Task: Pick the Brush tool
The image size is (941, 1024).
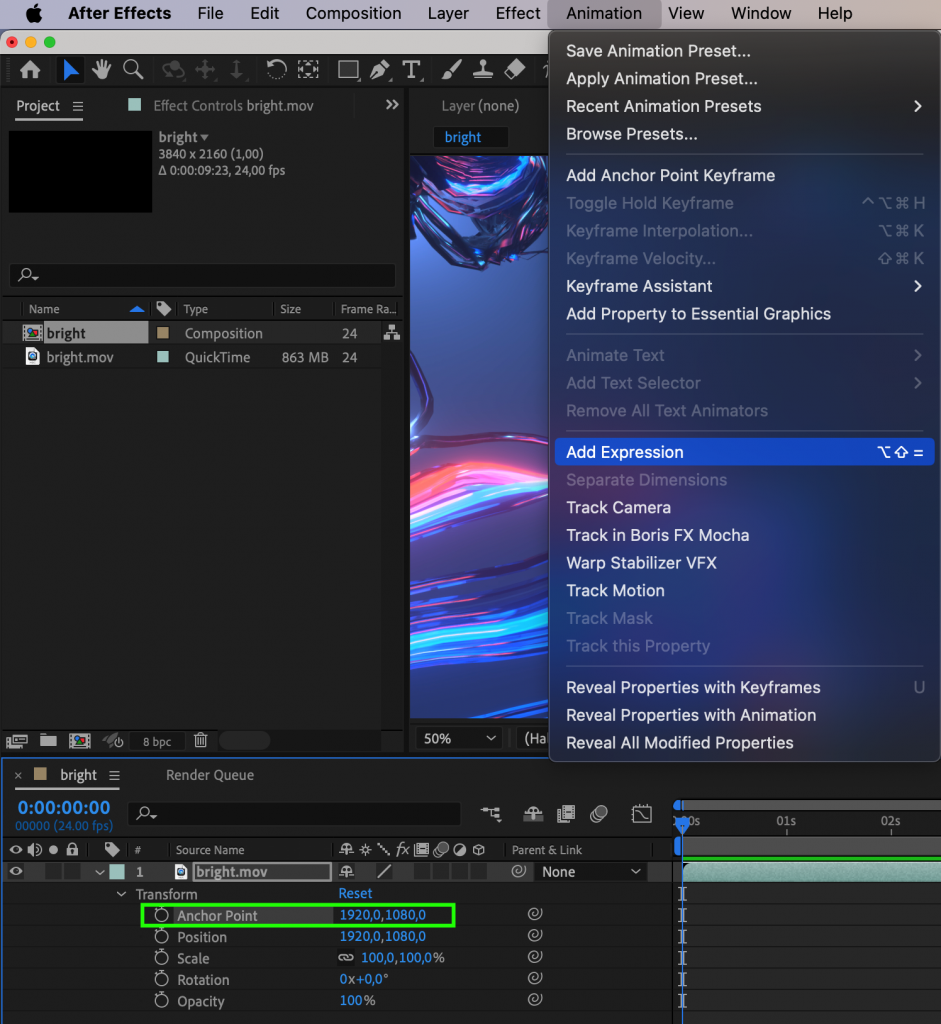Action: pyautogui.click(x=449, y=70)
